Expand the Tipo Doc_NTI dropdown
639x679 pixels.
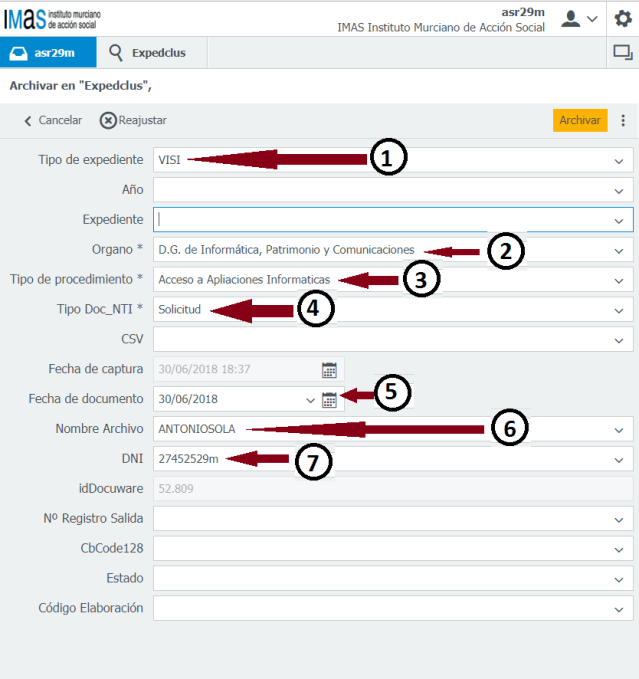tap(619, 310)
